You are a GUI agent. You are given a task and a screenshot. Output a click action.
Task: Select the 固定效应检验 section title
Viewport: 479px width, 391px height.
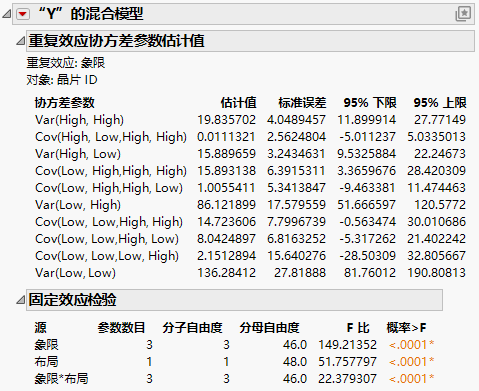click(x=72, y=300)
